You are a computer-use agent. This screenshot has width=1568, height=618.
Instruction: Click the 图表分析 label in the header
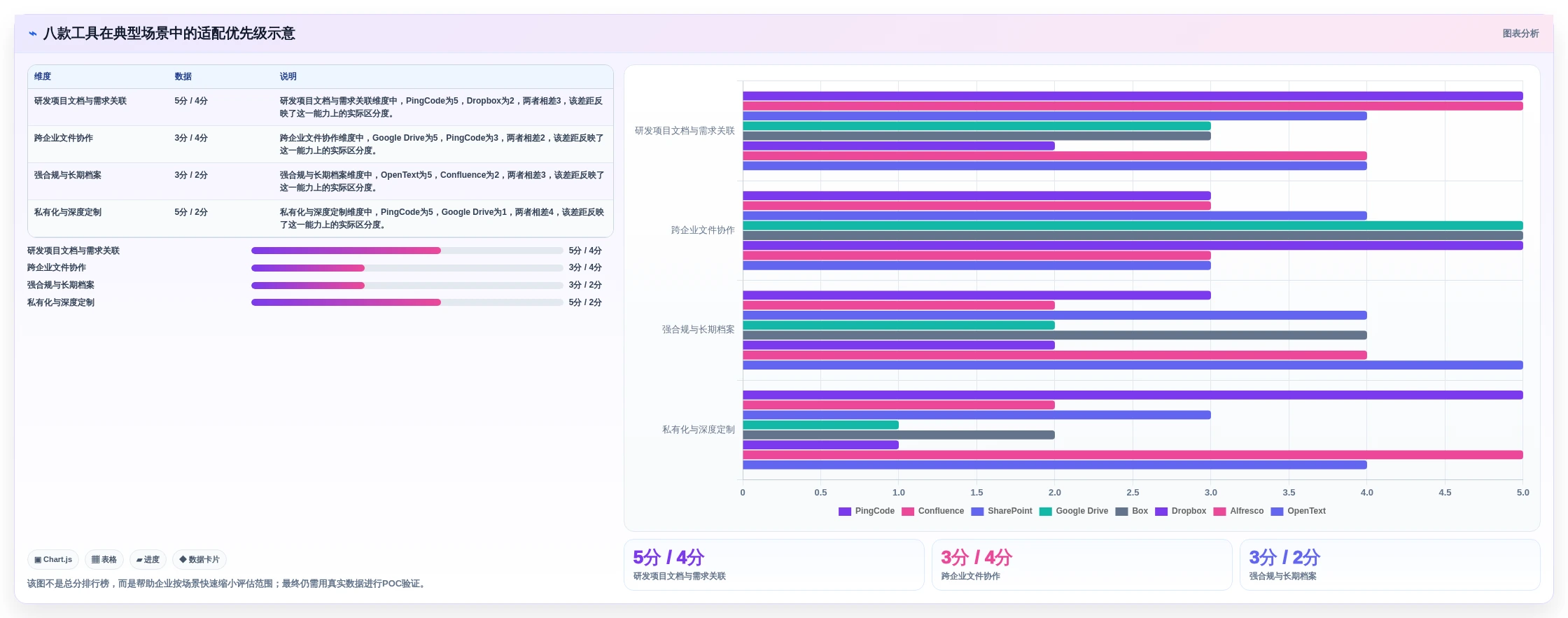(x=1520, y=34)
